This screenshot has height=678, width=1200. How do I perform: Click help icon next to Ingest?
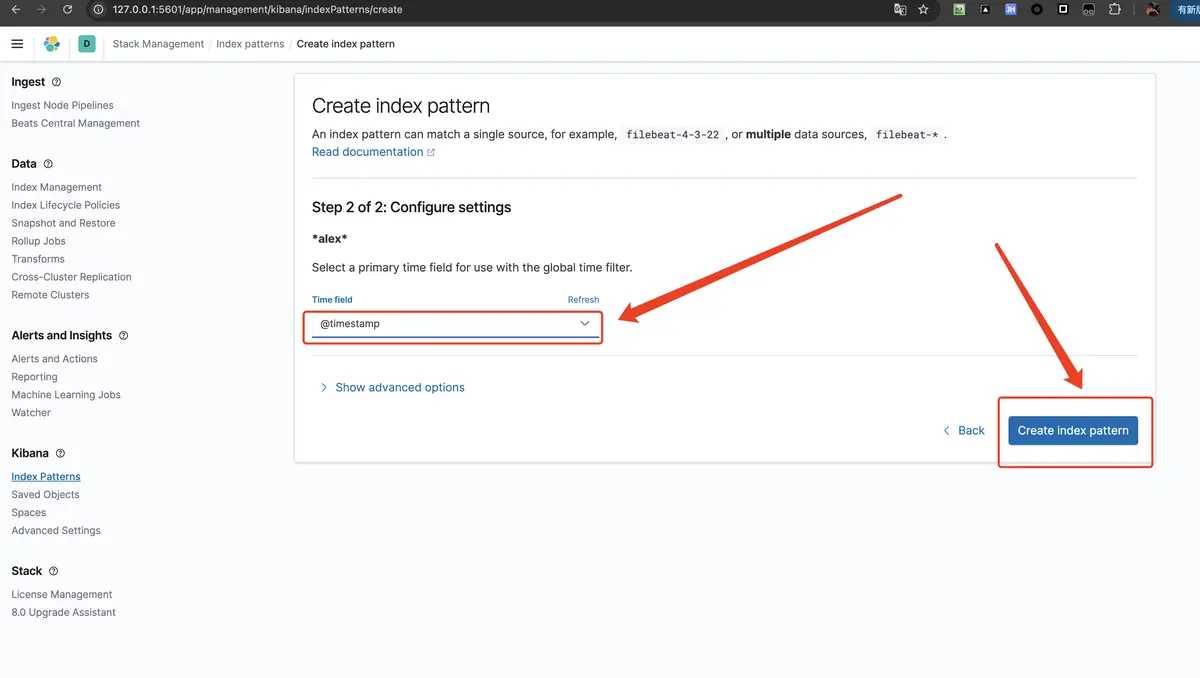pyautogui.click(x=56, y=82)
